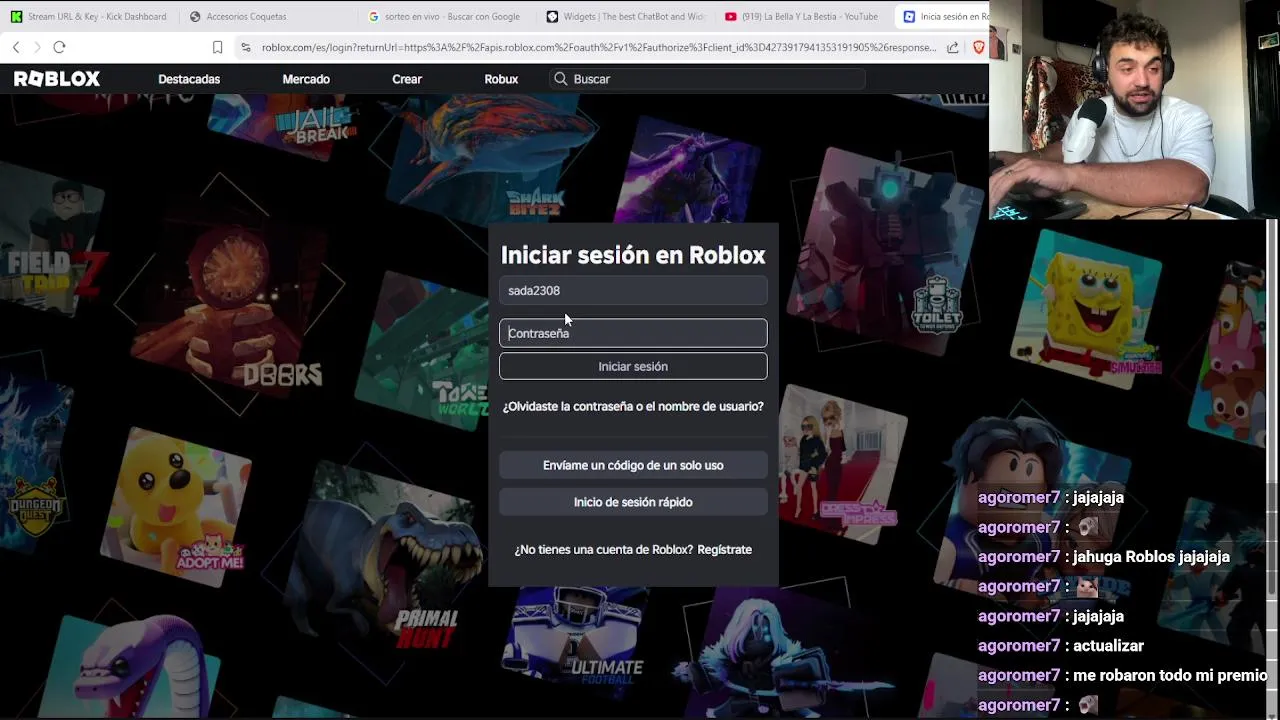
Task: Click the search magnifier icon in Roblox header
Action: [x=561, y=79]
